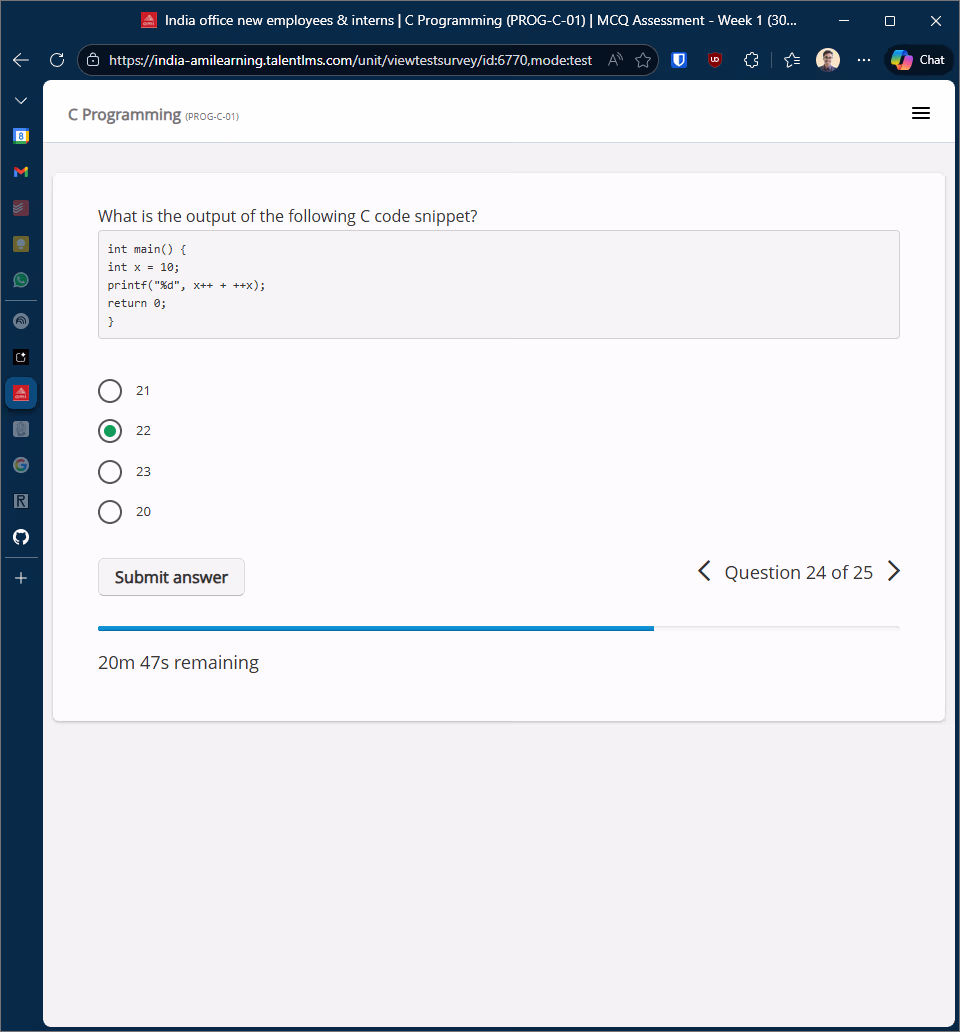Screen dimensions: 960x1032
Task: Open the GitHub sidebar tab
Action: 21,537
